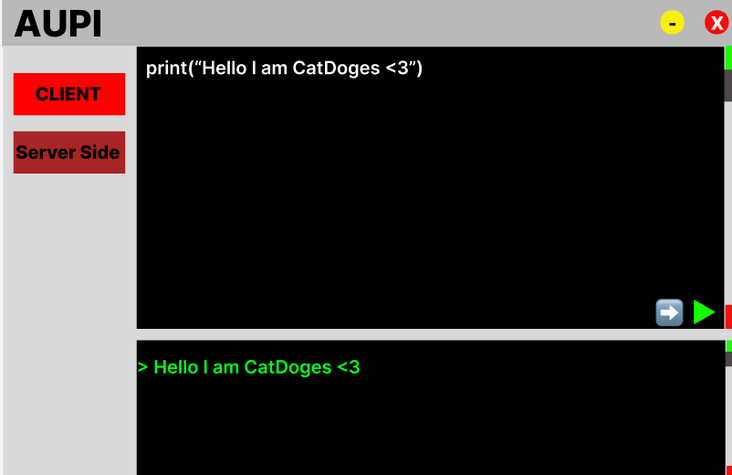Image resolution: width=732 pixels, height=475 pixels.
Task: Click green top cap of editor scrollbar
Action: point(728,58)
